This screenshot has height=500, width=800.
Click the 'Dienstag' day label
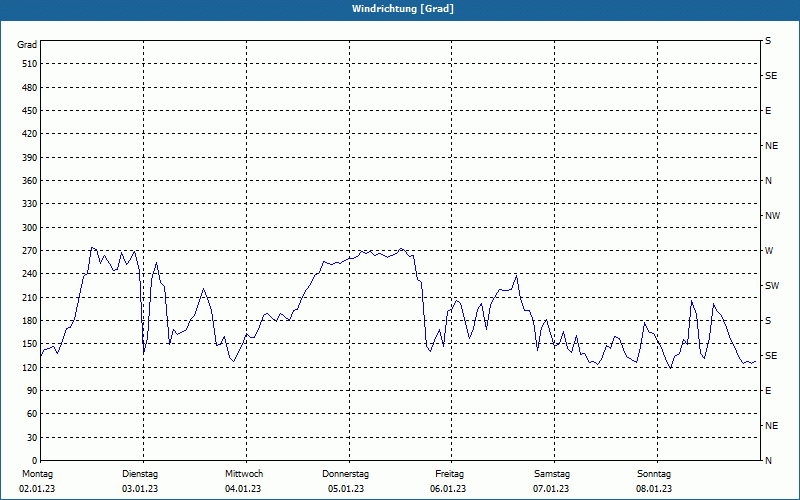pos(140,474)
